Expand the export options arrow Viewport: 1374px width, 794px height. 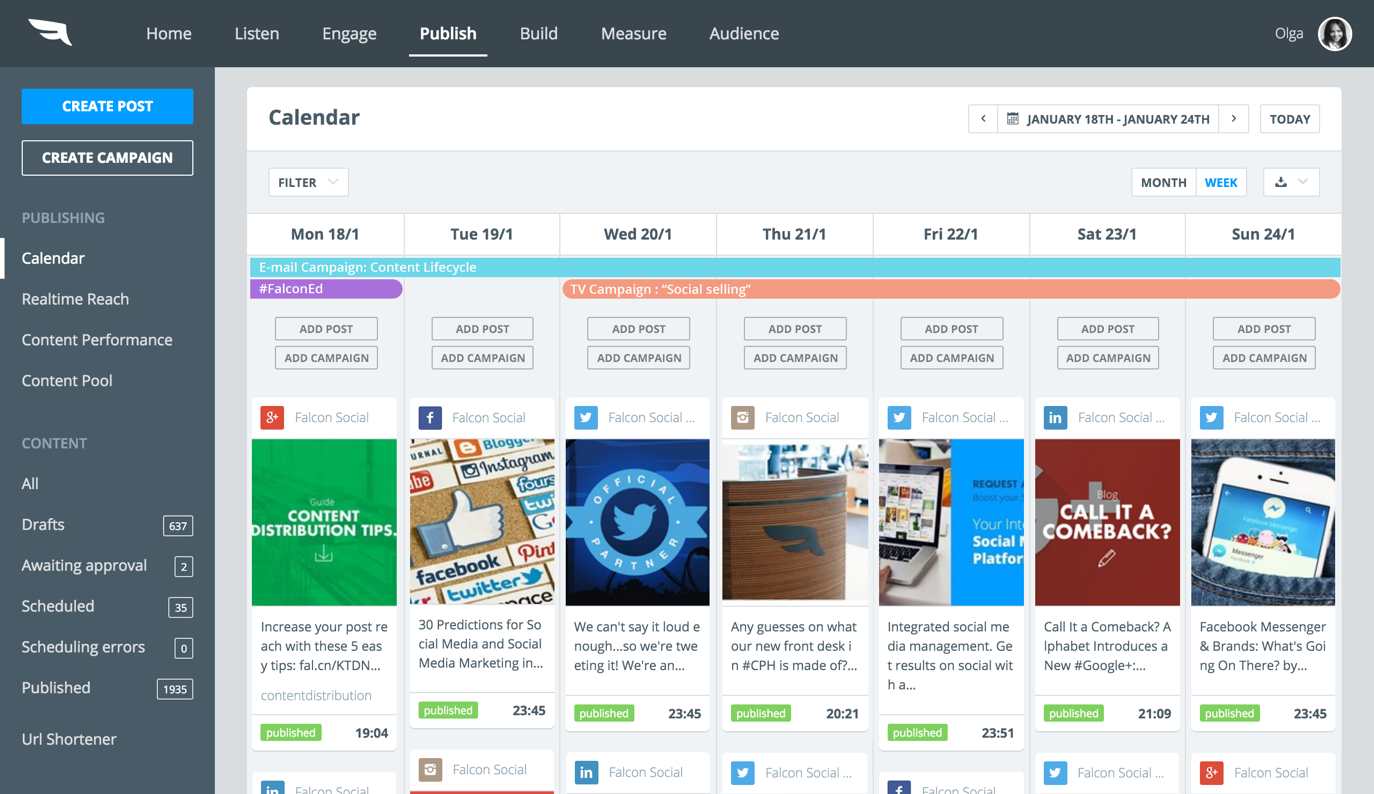1303,182
